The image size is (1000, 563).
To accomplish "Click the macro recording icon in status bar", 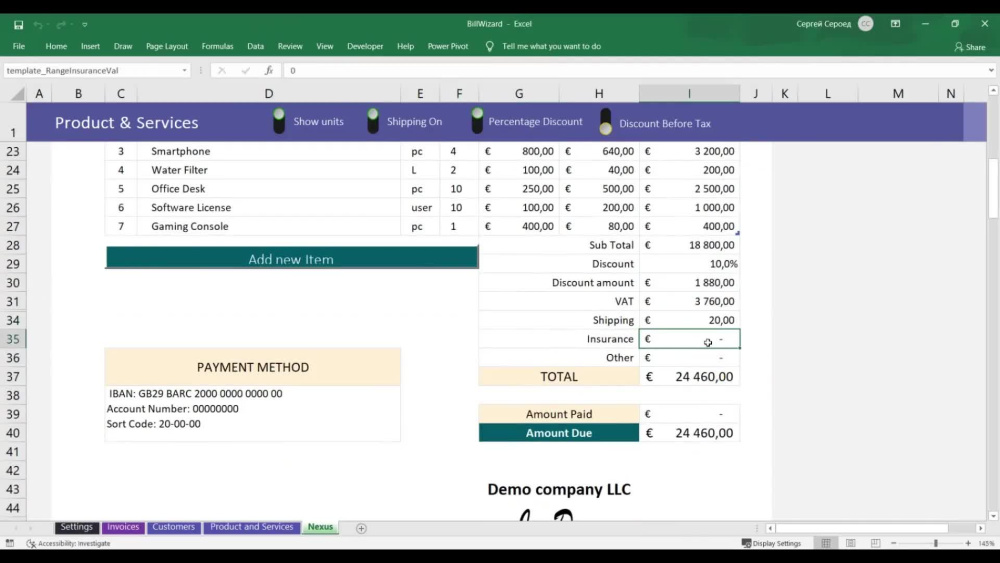I will pos(10,543).
